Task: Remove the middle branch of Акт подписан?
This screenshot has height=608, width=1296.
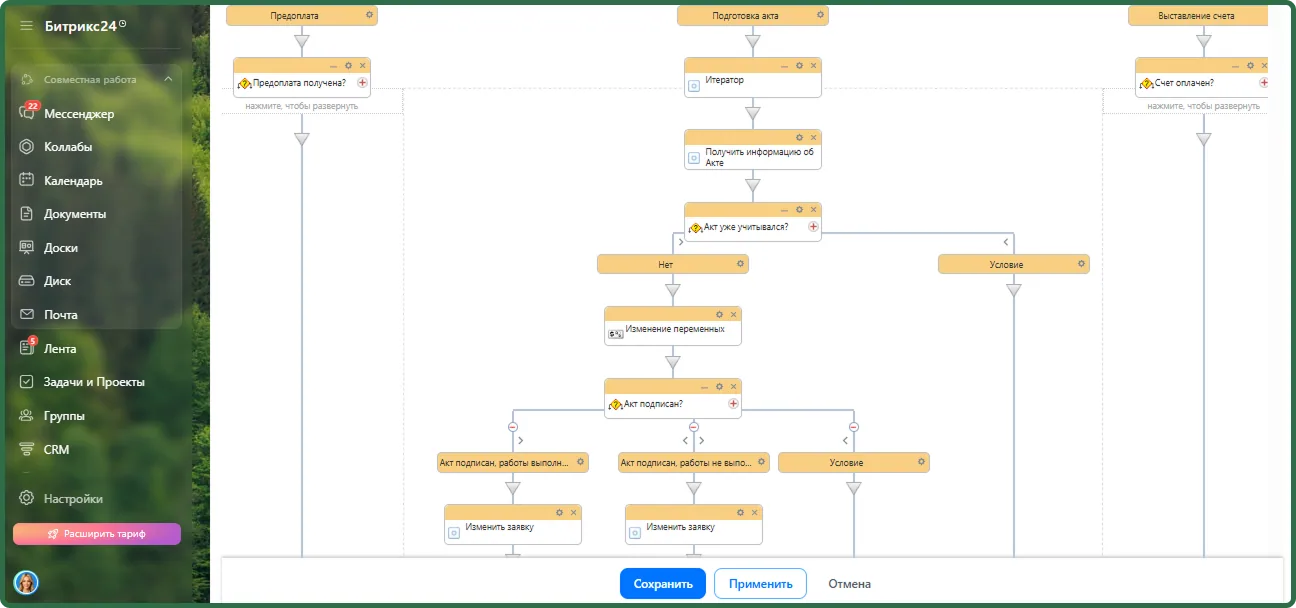Action: 693,426
